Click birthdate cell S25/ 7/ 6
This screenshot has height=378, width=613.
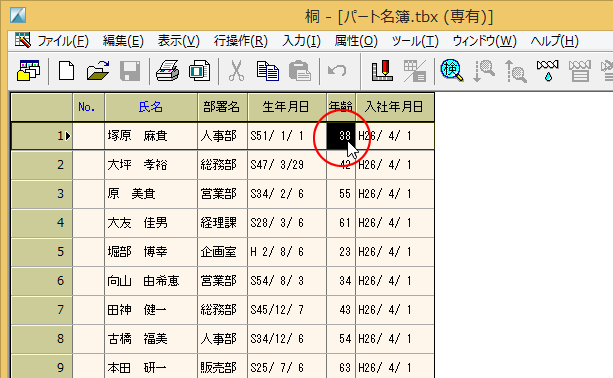(287, 367)
